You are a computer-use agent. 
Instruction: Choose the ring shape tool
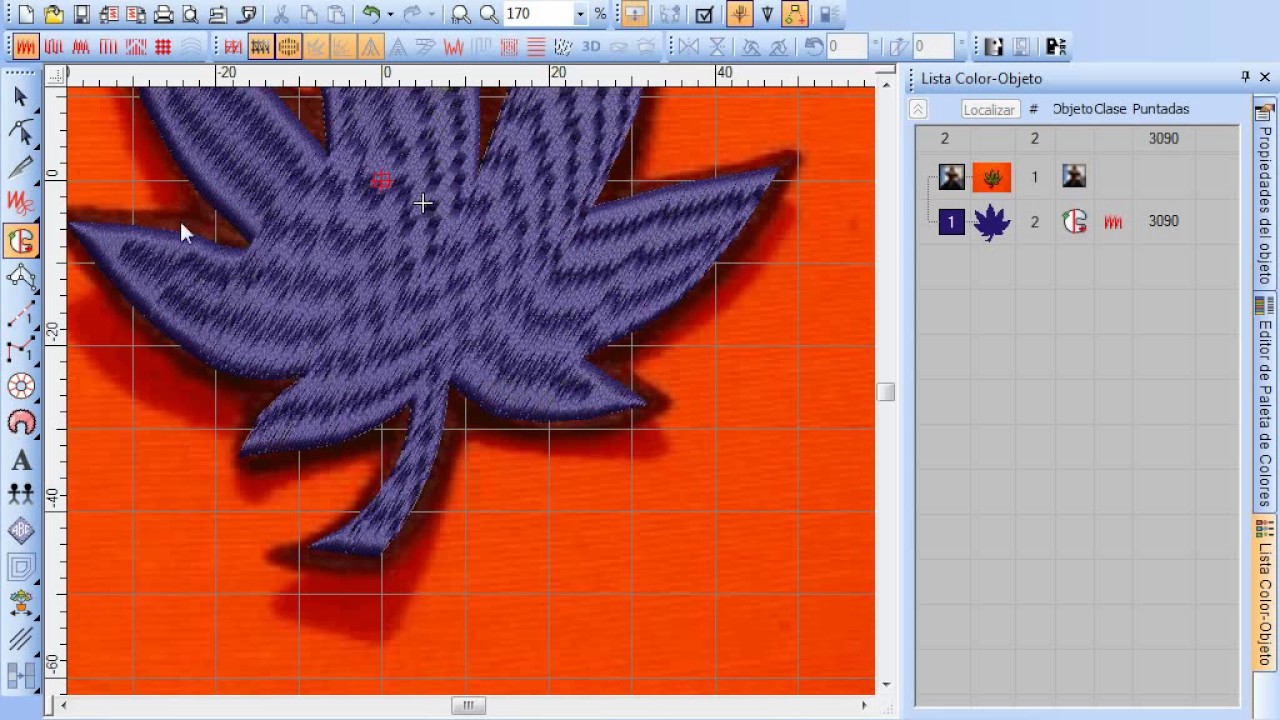tap(21, 386)
